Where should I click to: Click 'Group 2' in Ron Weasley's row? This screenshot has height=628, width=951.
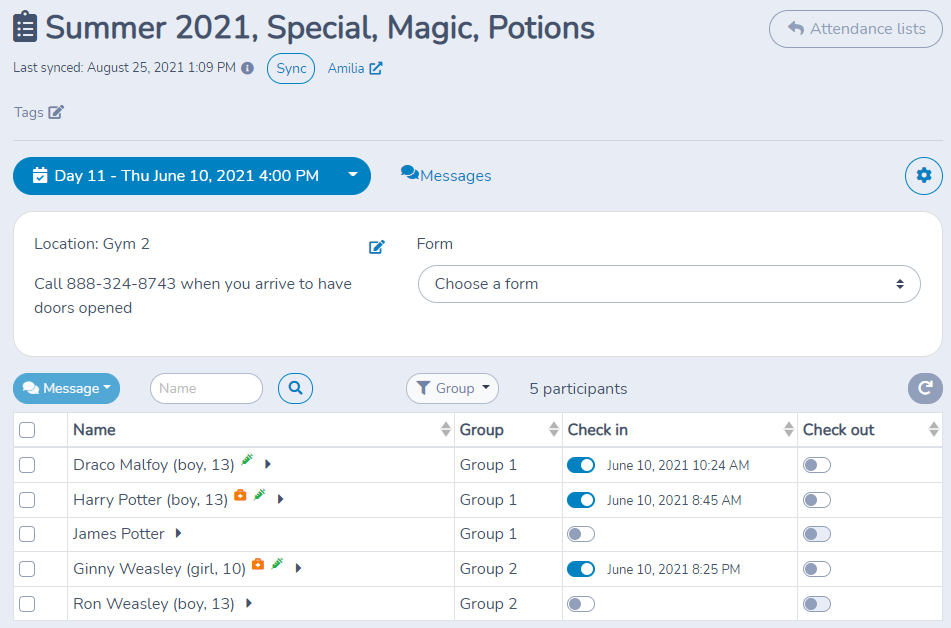click(488, 604)
